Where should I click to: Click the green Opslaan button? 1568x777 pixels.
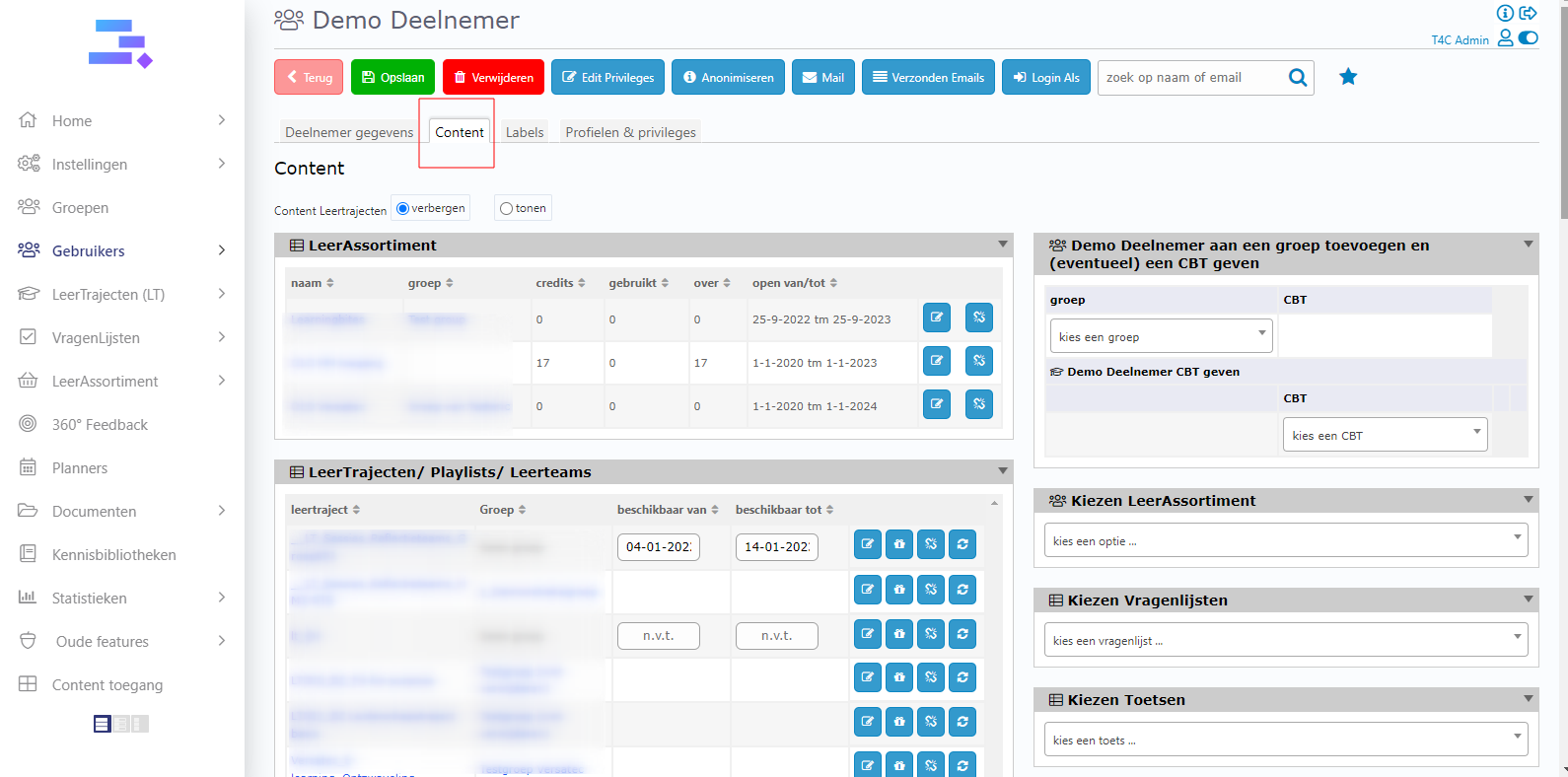click(x=393, y=77)
